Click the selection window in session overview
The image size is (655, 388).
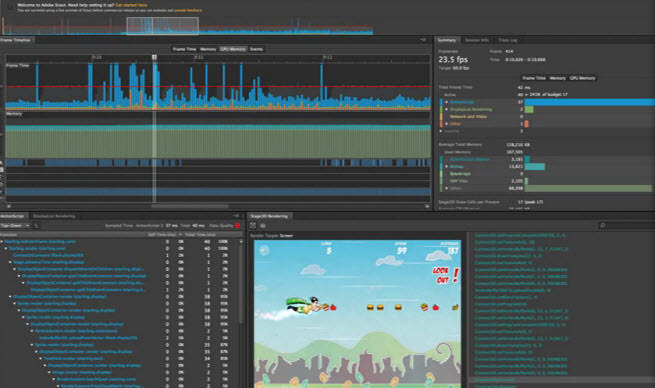[162, 25]
